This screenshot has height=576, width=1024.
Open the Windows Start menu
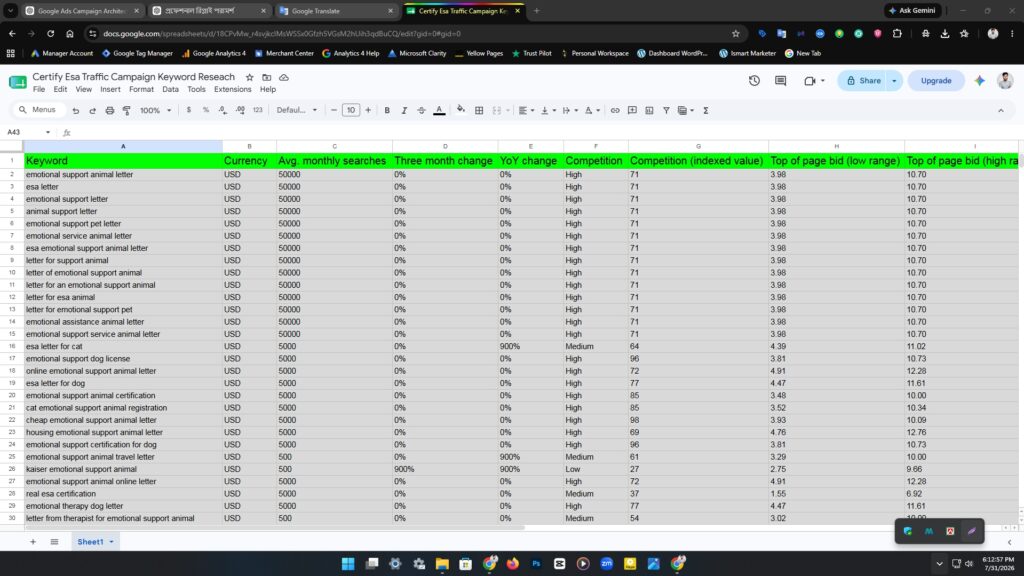[348, 564]
